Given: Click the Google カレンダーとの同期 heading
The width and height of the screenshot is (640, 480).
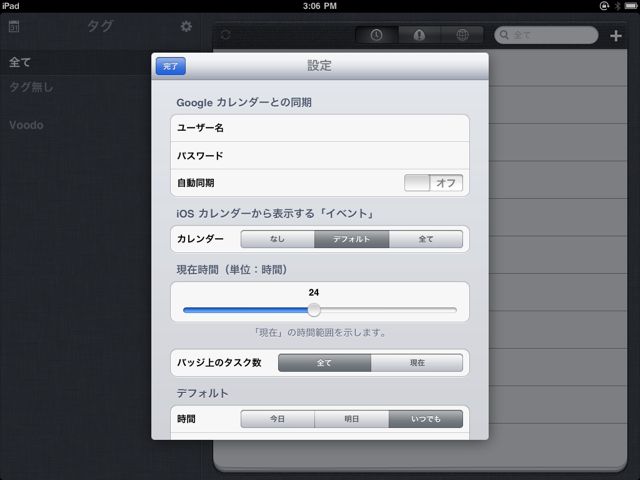Looking at the screenshot, I should (244, 102).
